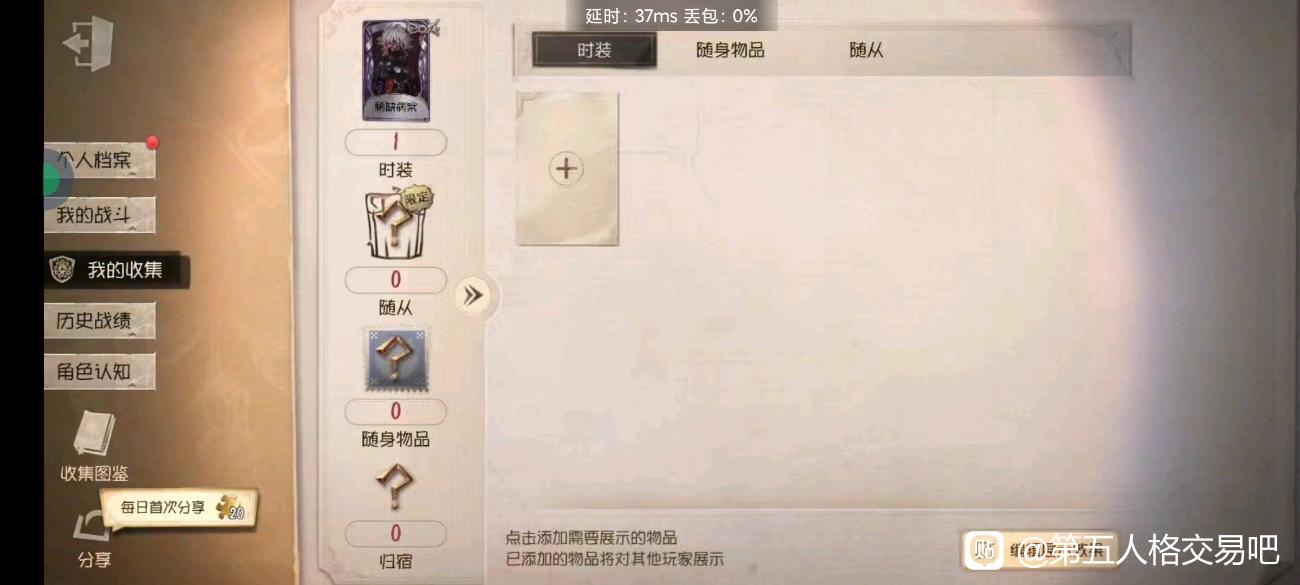This screenshot has width=1300, height=585.
Task: Select the 归宿 question-mark icon
Action: point(395,488)
